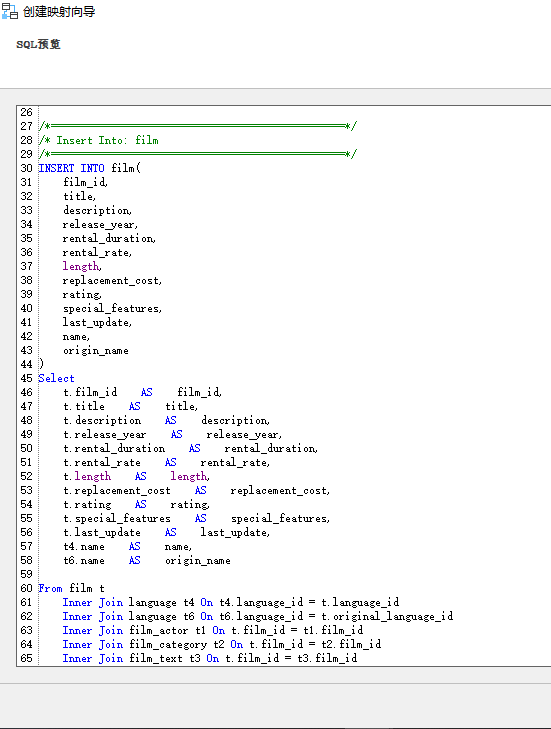Click 'rental_rate,' on line 36
Viewport: 551px width, 729px height.
pyautogui.click(x=98, y=252)
